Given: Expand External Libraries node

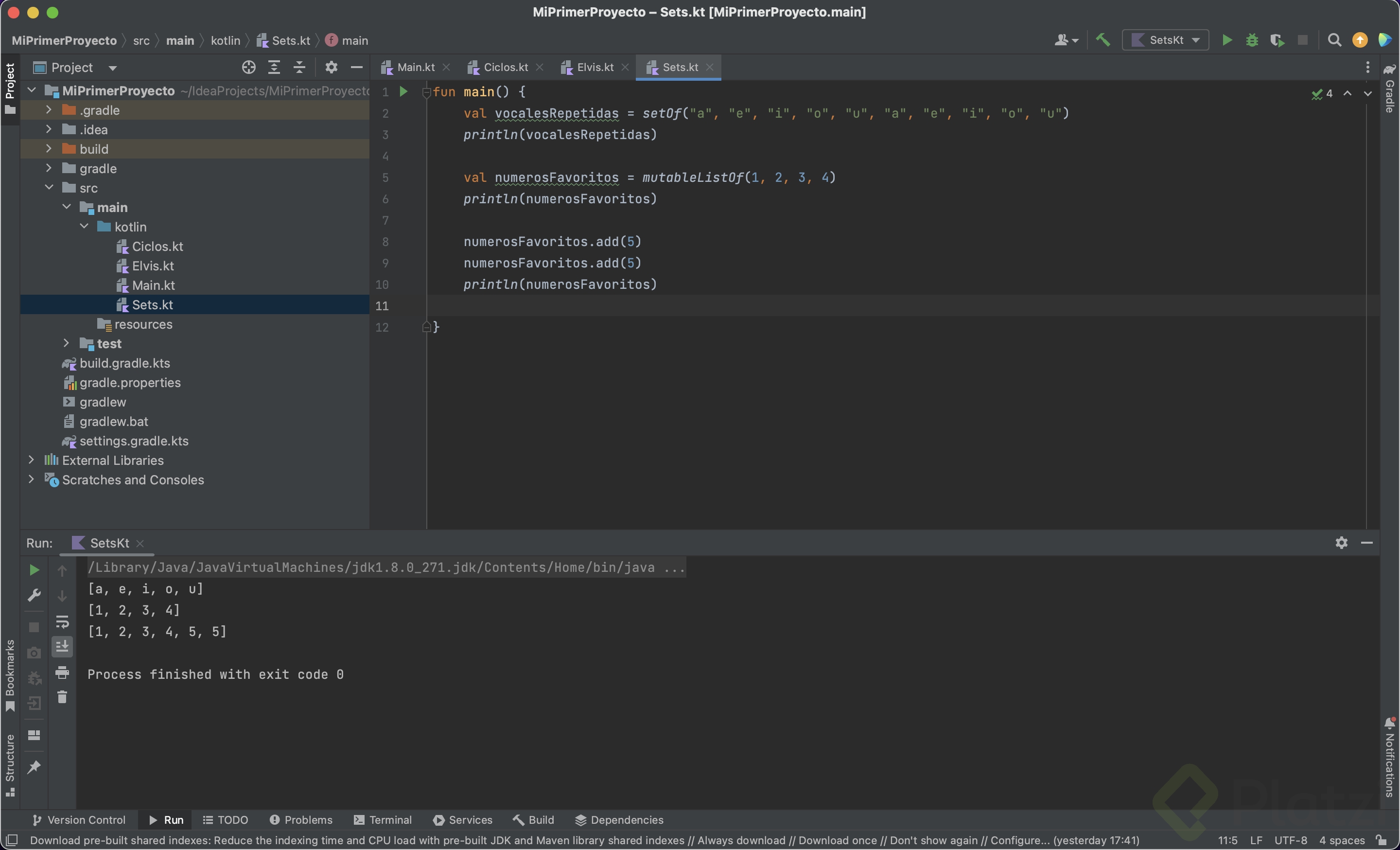Looking at the screenshot, I should pos(31,460).
